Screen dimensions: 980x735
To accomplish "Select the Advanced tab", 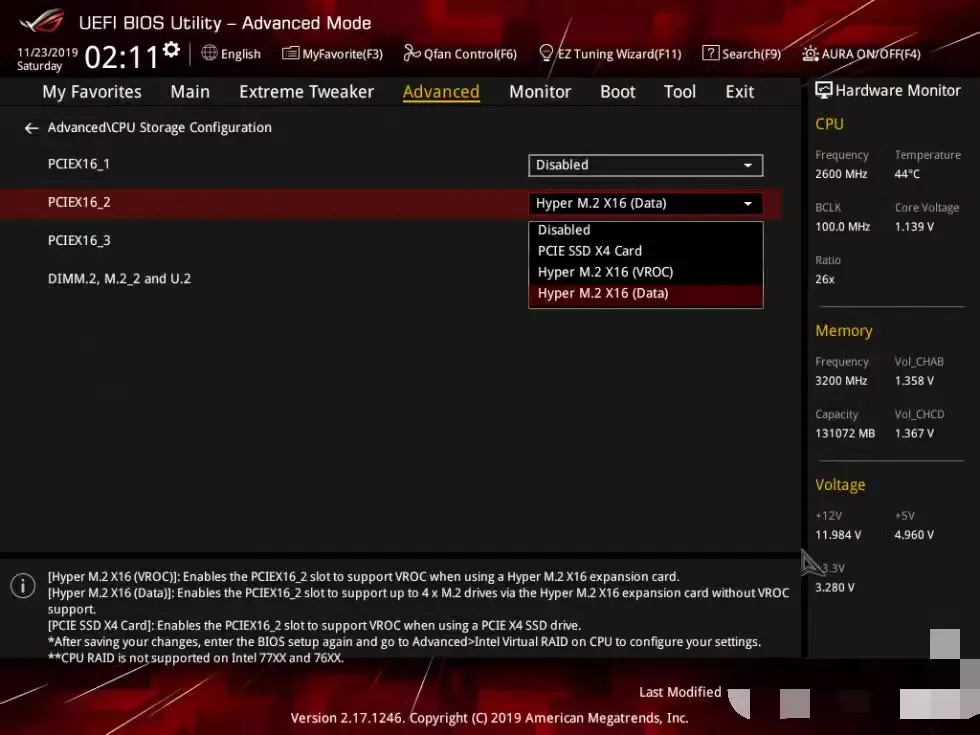I will click(x=441, y=92).
